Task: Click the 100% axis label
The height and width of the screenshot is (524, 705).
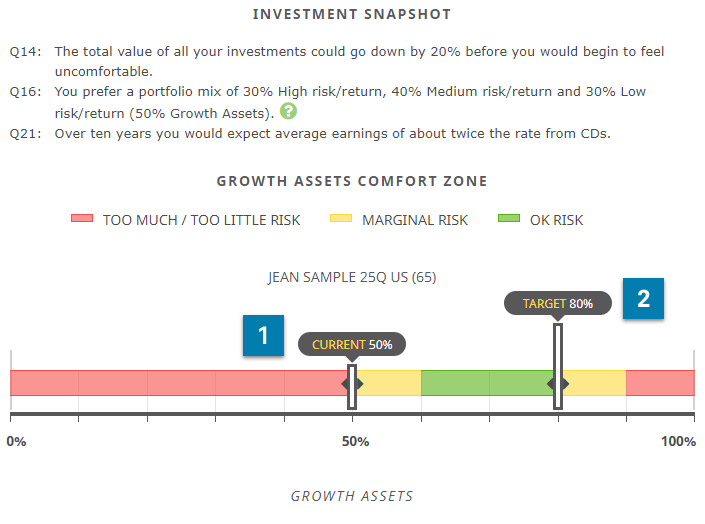Action: tap(678, 441)
